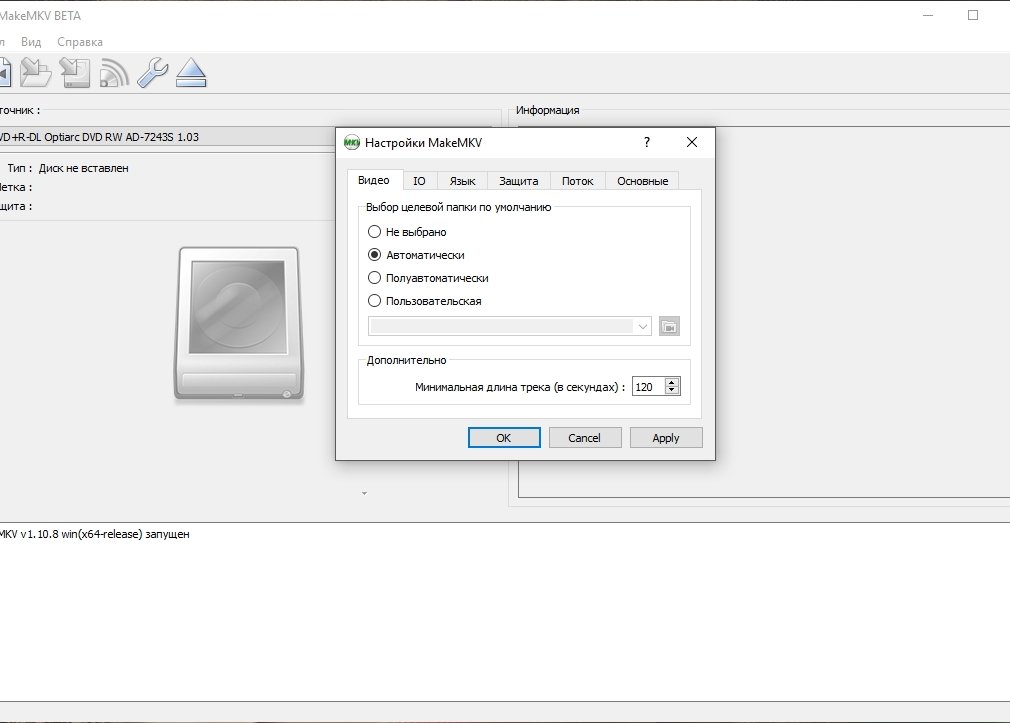1010x723 pixels.
Task: Click the 'Информация' panel label
Action: pos(548,110)
